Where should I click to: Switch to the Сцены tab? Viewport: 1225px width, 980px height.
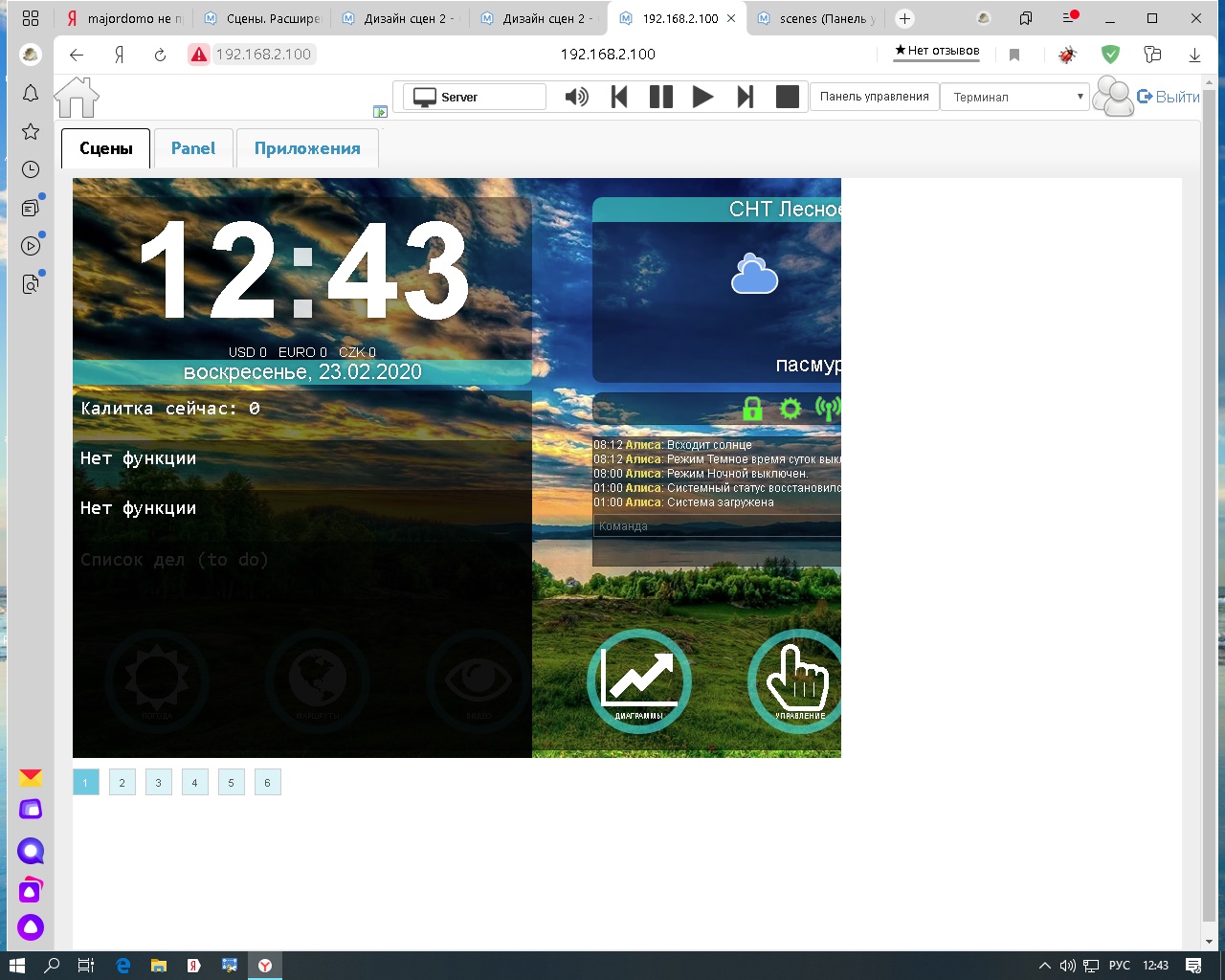coord(105,148)
